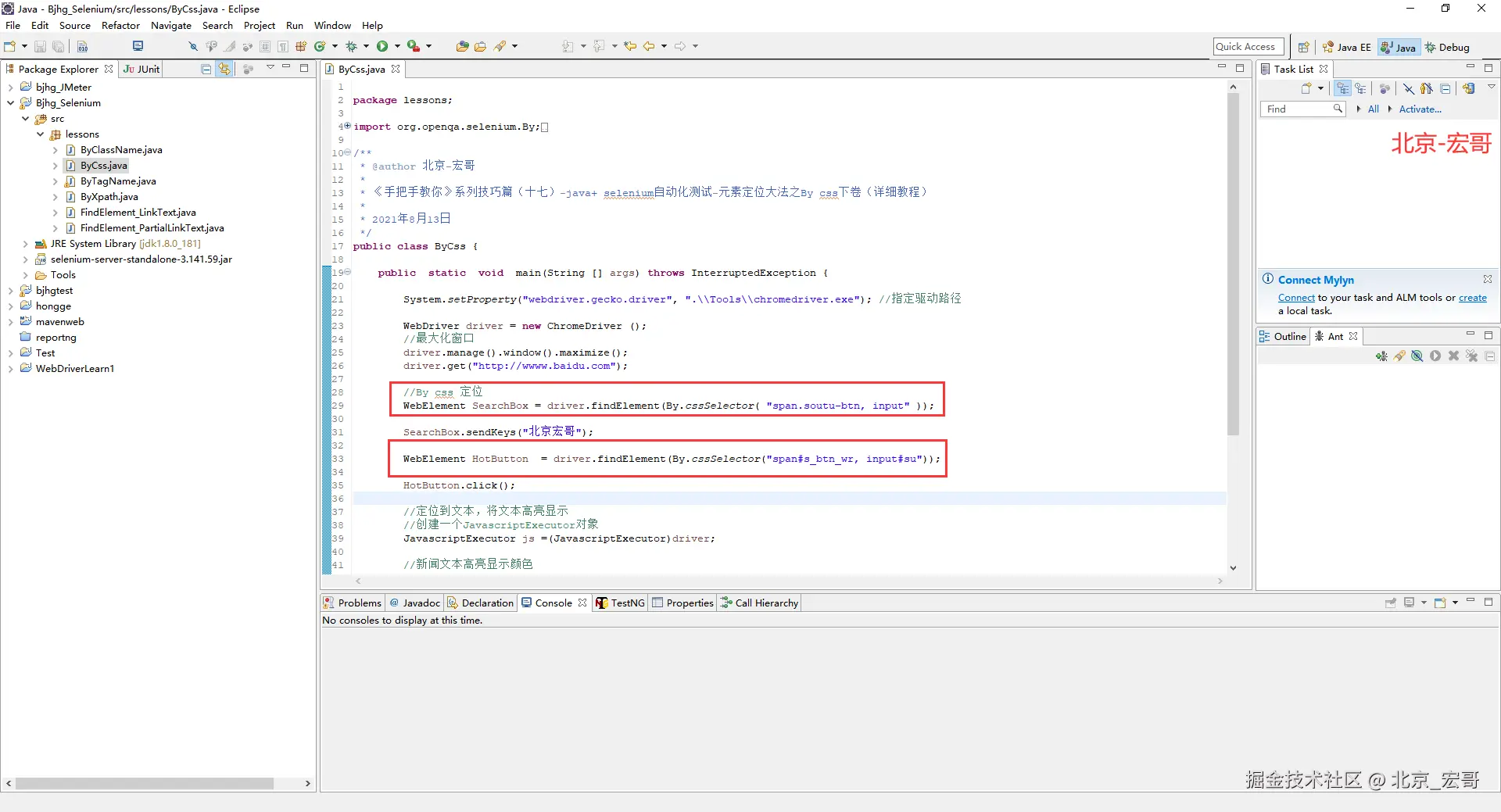Click the Connect link in Mylyn panel
1501x812 pixels.
pos(1296,298)
